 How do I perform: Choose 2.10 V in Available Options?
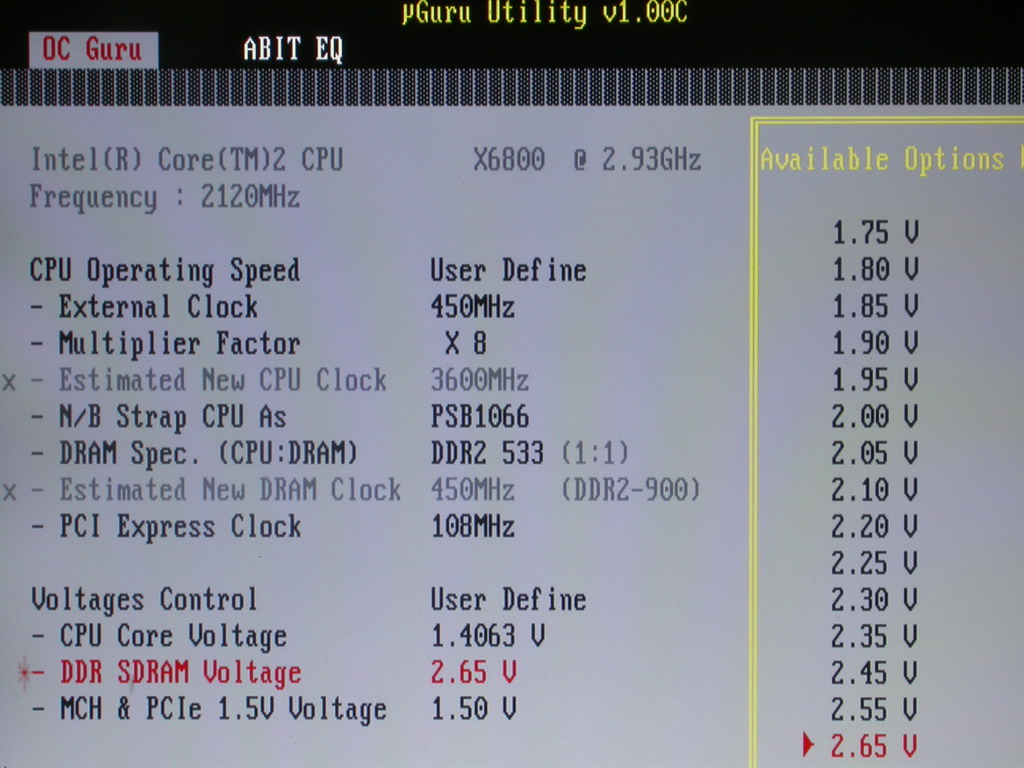(875, 489)
